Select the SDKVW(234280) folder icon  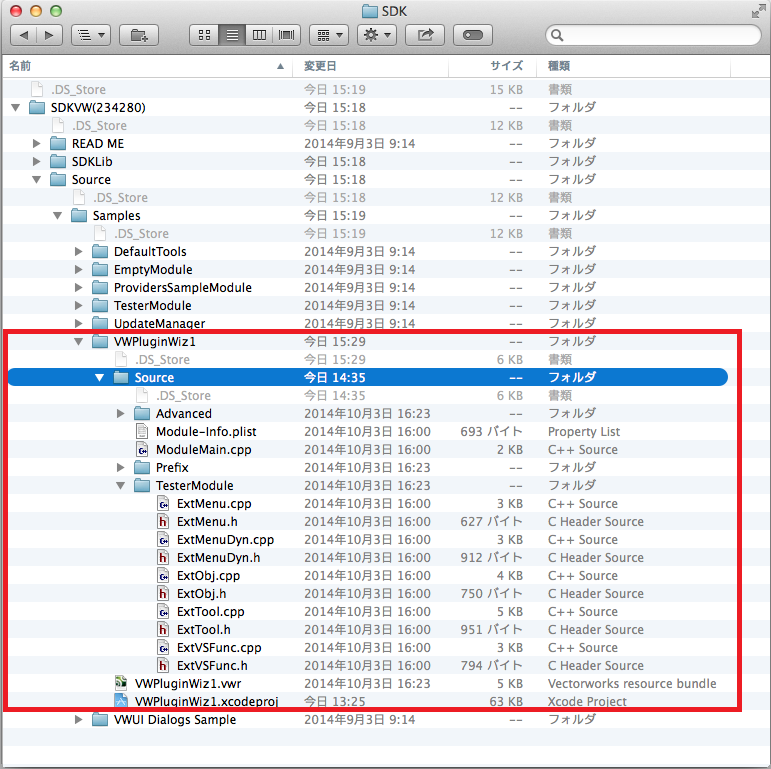pyautogui.click(x=37, y=107)
